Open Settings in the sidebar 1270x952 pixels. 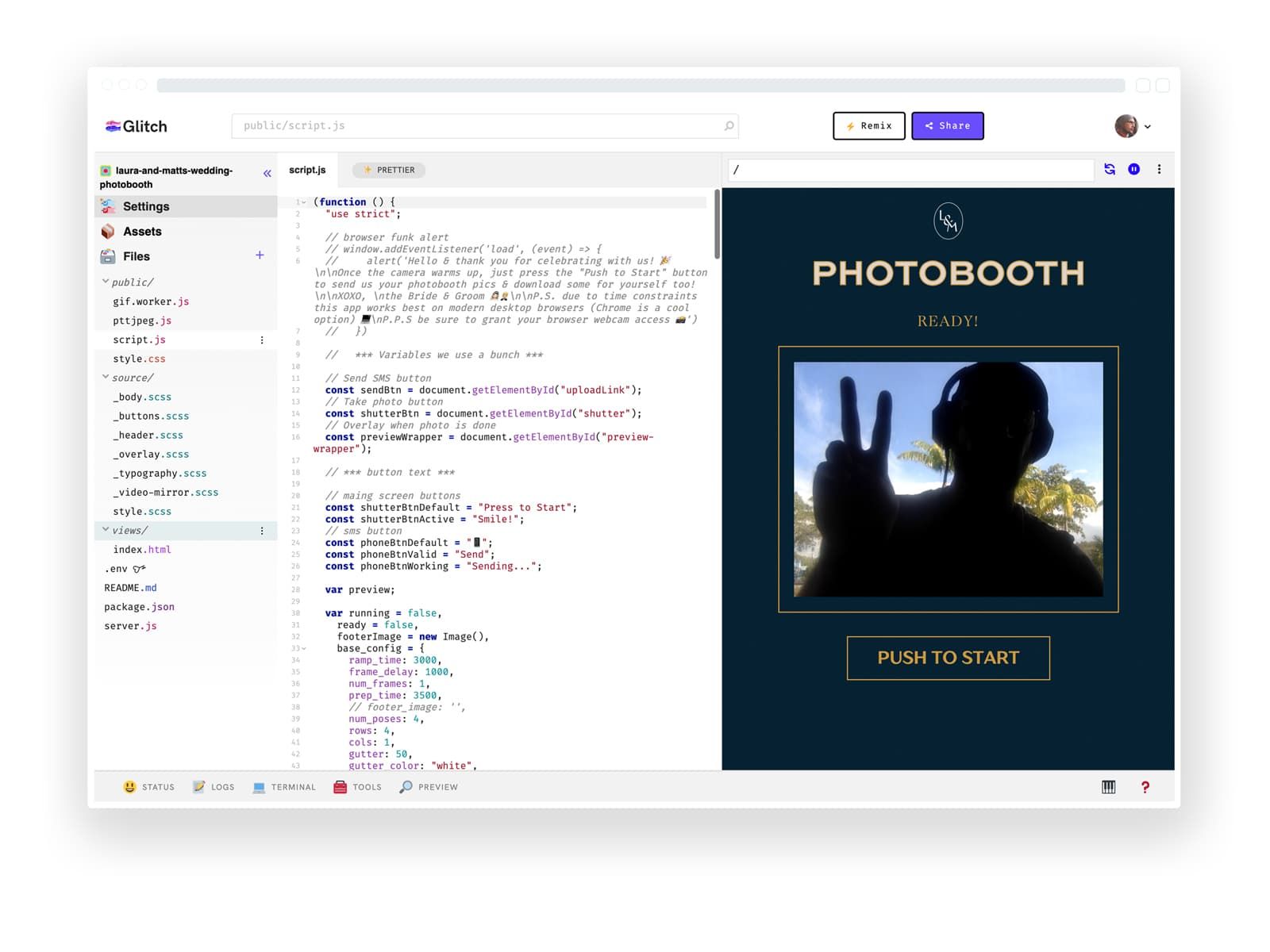[x=186, y=206]
